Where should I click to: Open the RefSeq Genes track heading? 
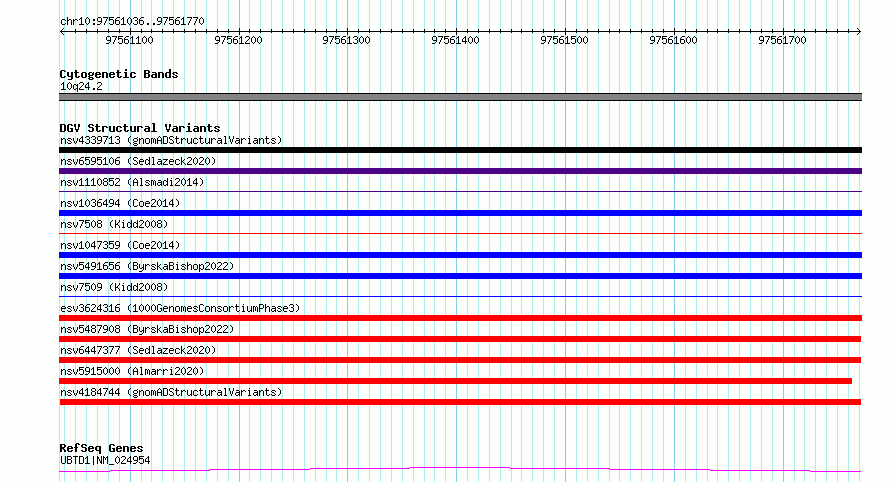click(101, 448)
